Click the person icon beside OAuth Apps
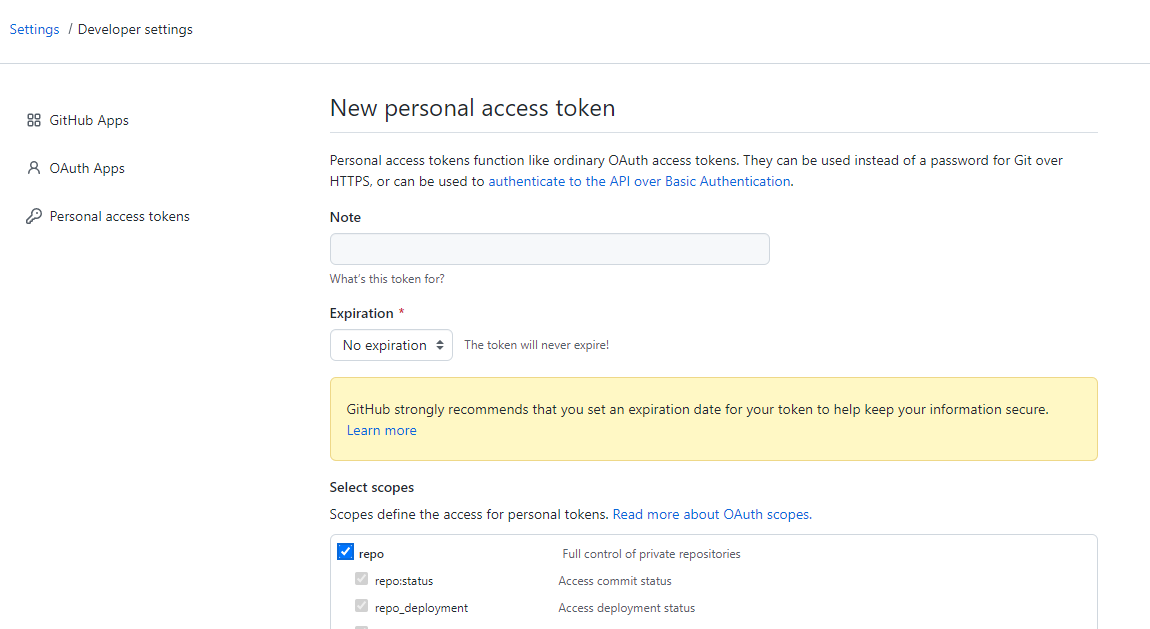Image resolution: width=1150 pixels, height=629 pixels. [x=34, y=168]
